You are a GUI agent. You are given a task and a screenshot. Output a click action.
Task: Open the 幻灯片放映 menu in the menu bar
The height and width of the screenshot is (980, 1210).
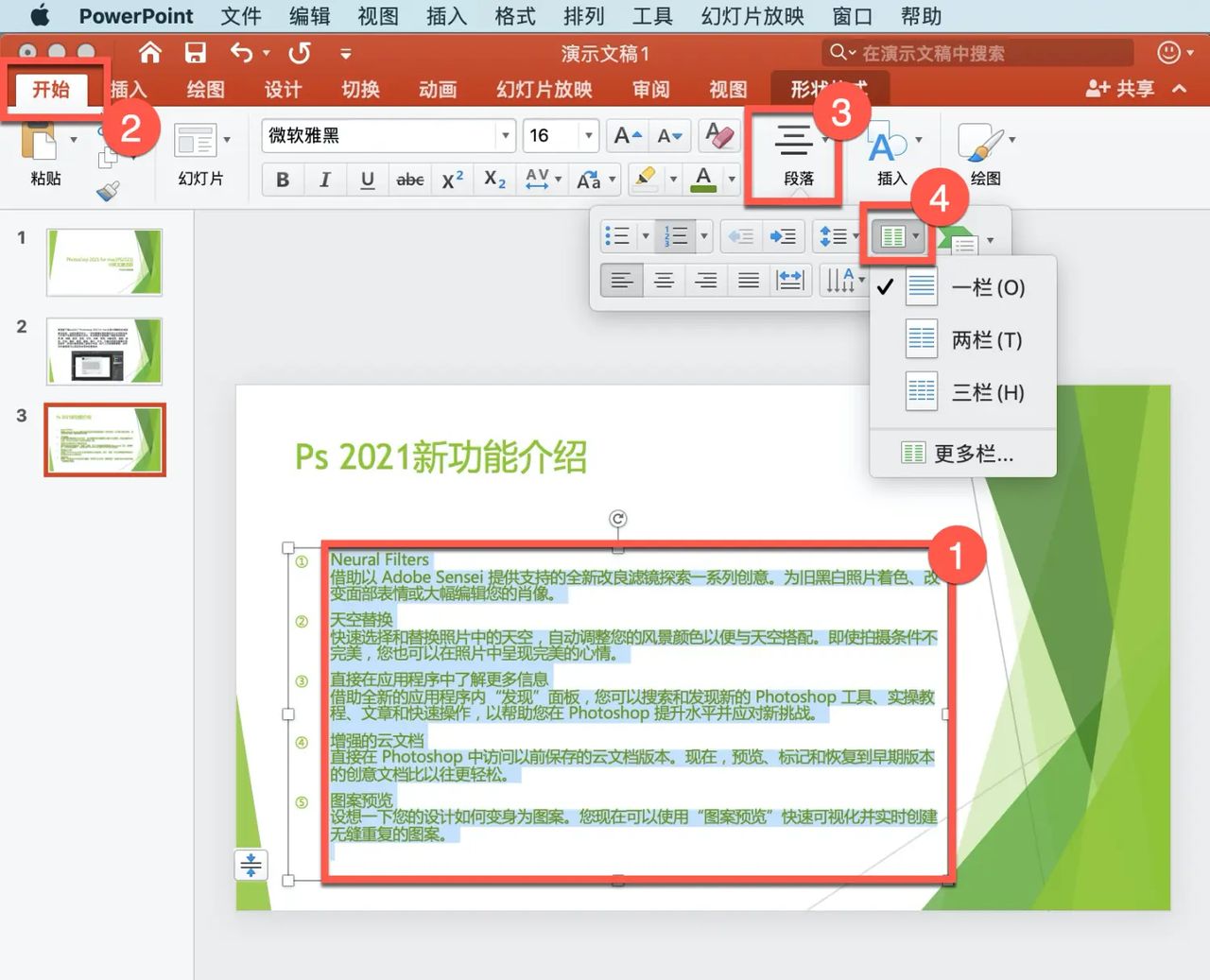pyautogui.click(x=752, y=16)
